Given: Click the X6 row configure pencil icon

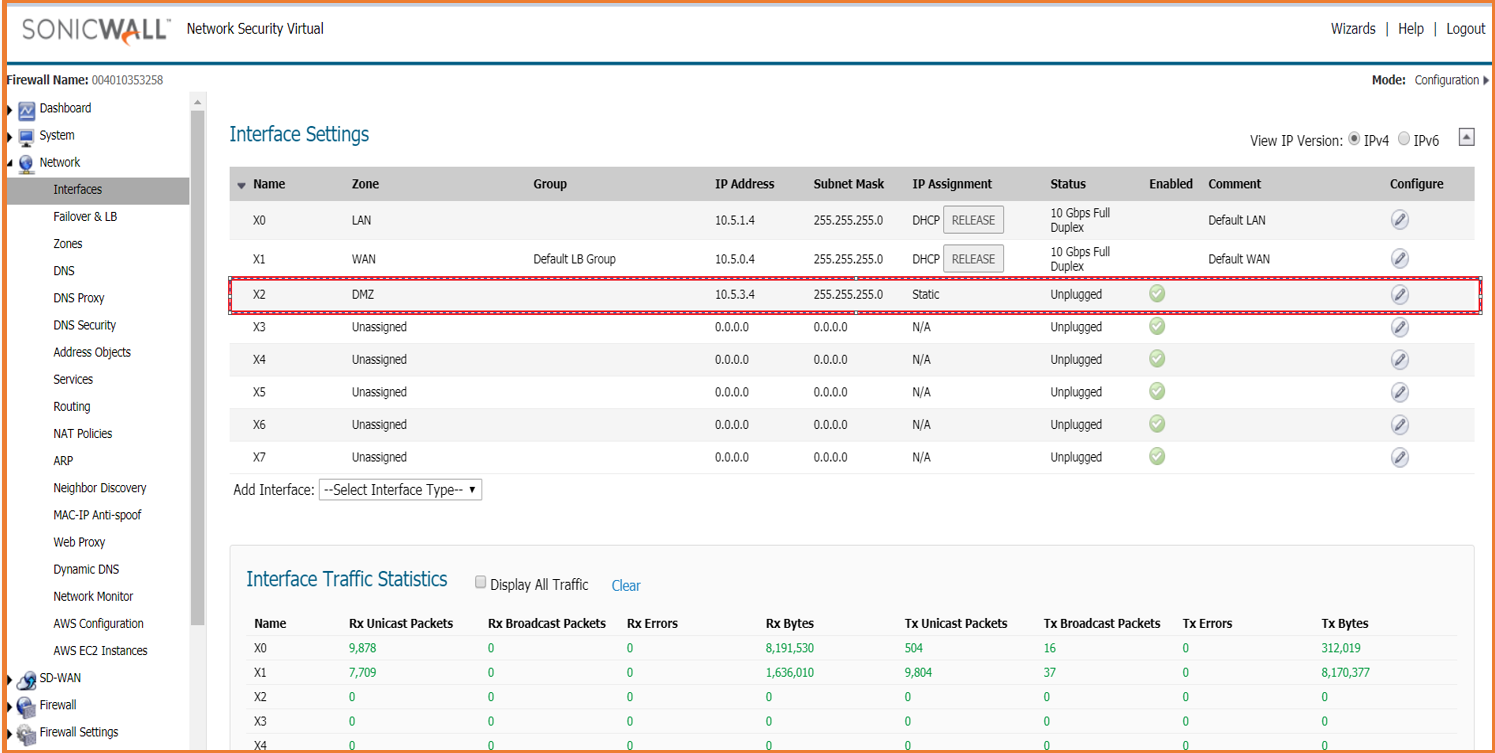Looking at the screenshot, I should [x=1400, y=425].
